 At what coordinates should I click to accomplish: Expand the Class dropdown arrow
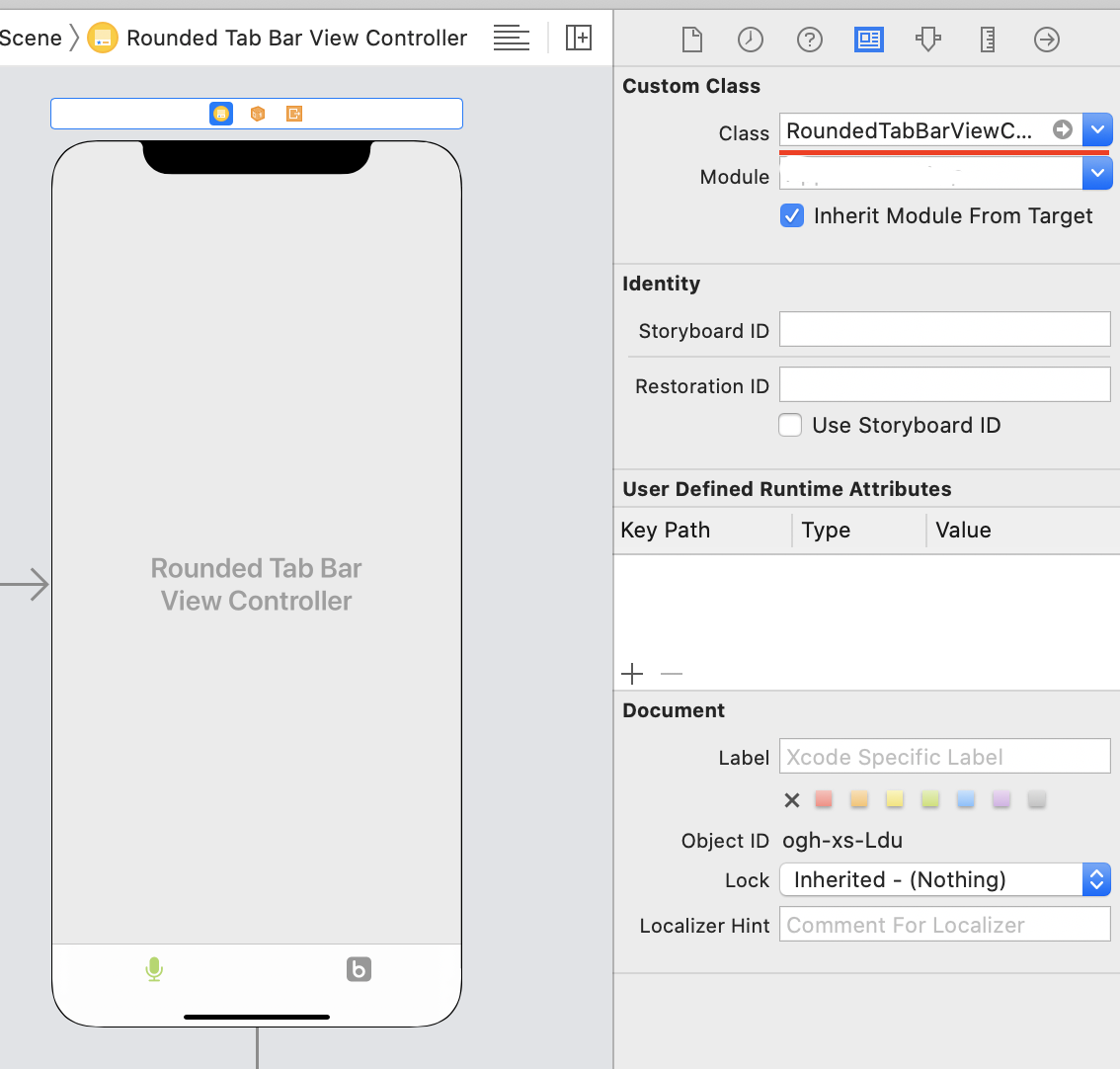(x=1097, y=130)
